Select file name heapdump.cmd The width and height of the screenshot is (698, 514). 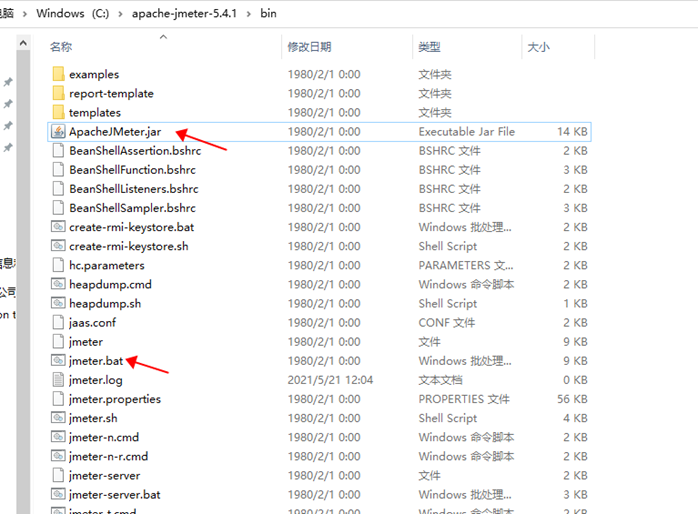pyautogui.click(x=110, y=284)
